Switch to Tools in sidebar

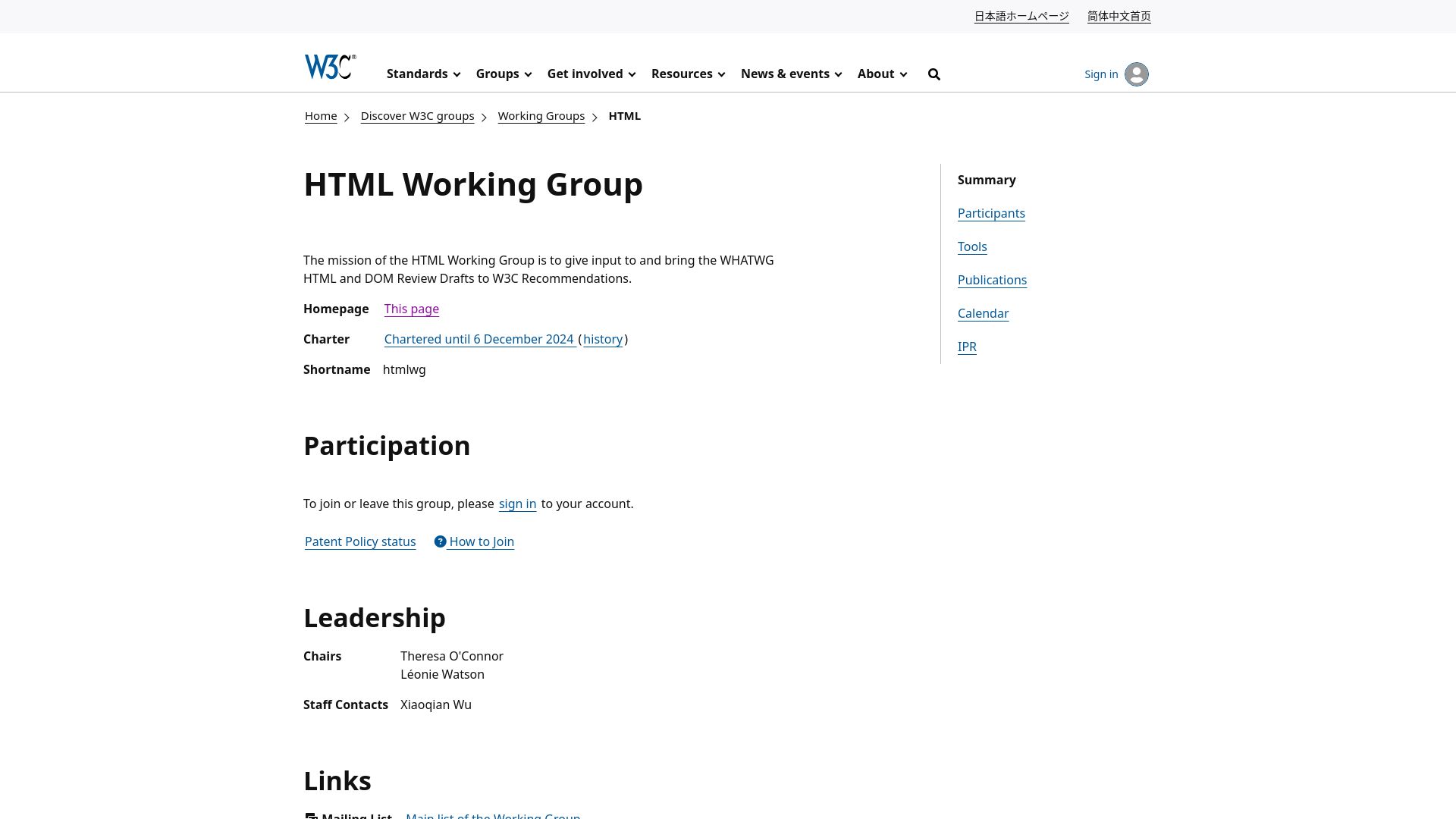[972, 247]
